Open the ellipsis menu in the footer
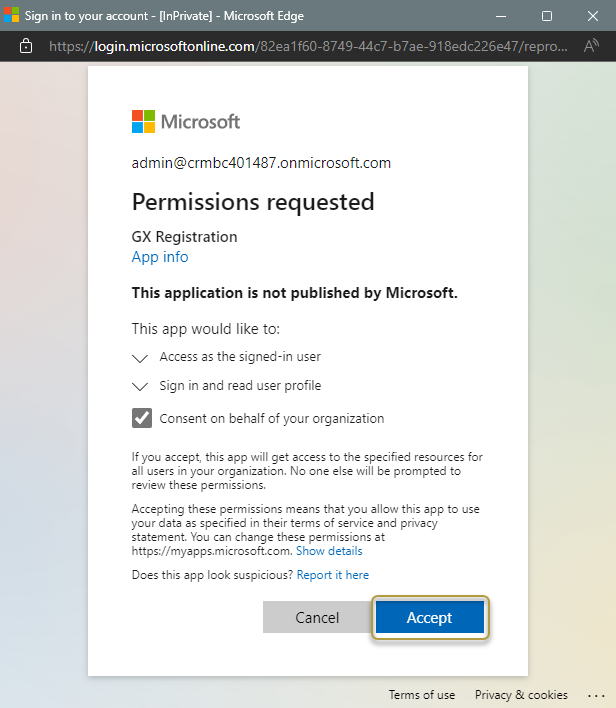Viewport: 616px width, 708px height. pos(597,695)
